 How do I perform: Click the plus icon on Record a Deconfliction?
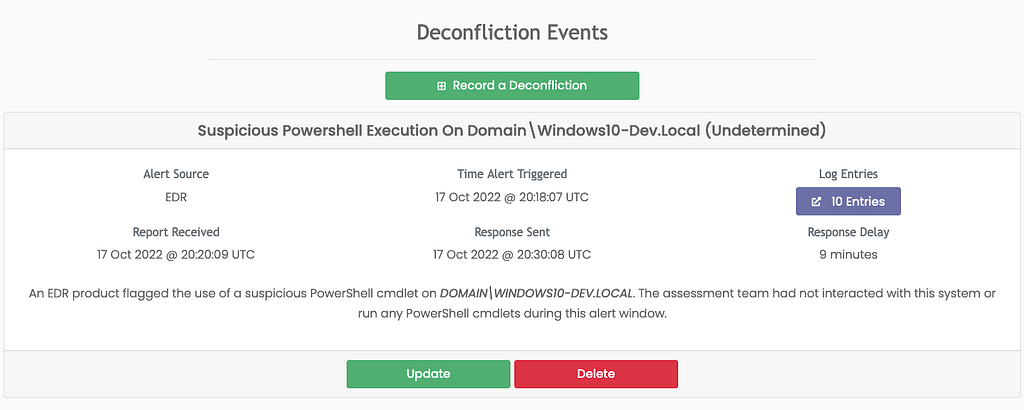[441, 86]
